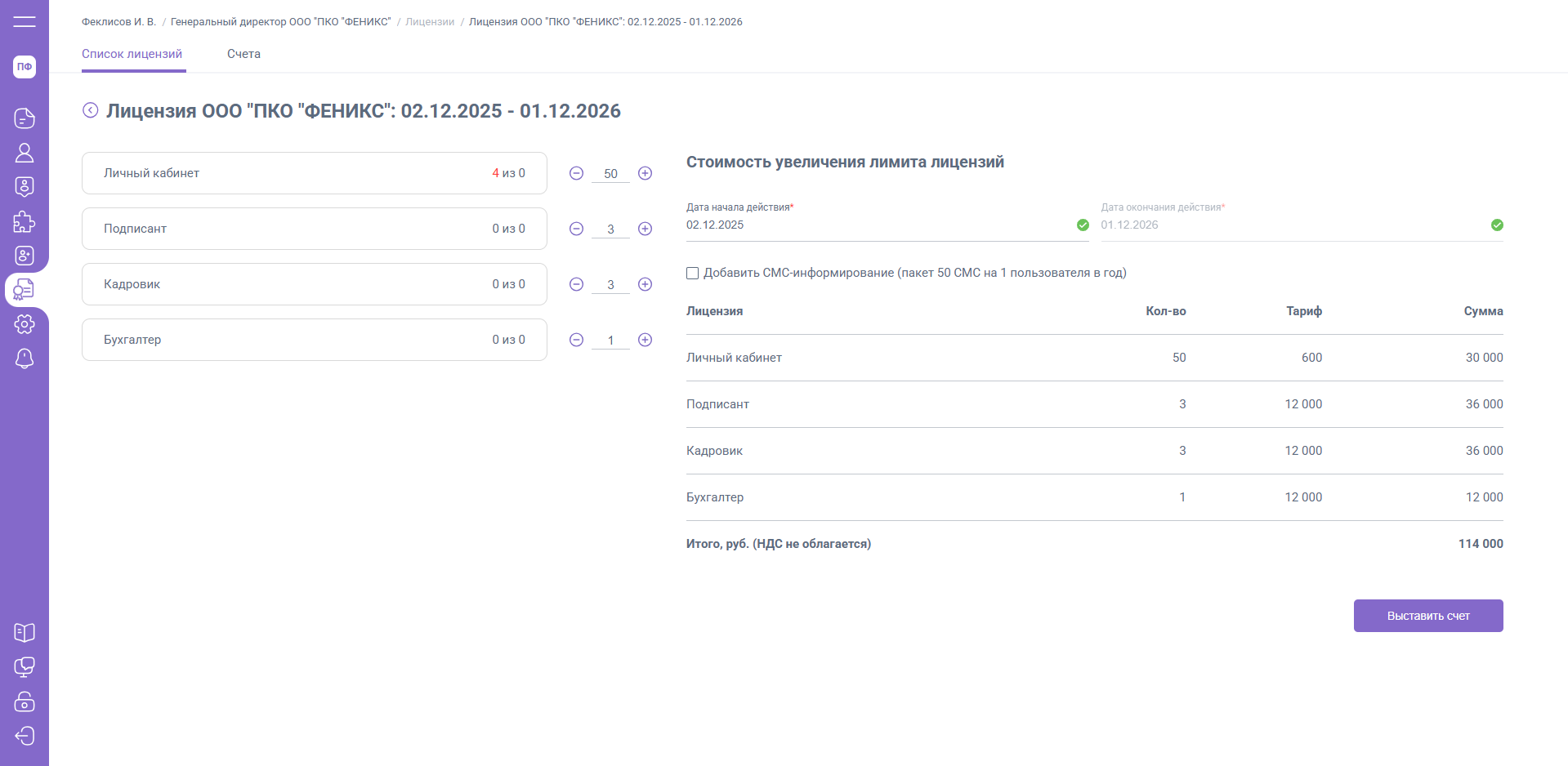Open the book knowledge base icon
This screenshot has width=1568, height=766.
point(25,633)
